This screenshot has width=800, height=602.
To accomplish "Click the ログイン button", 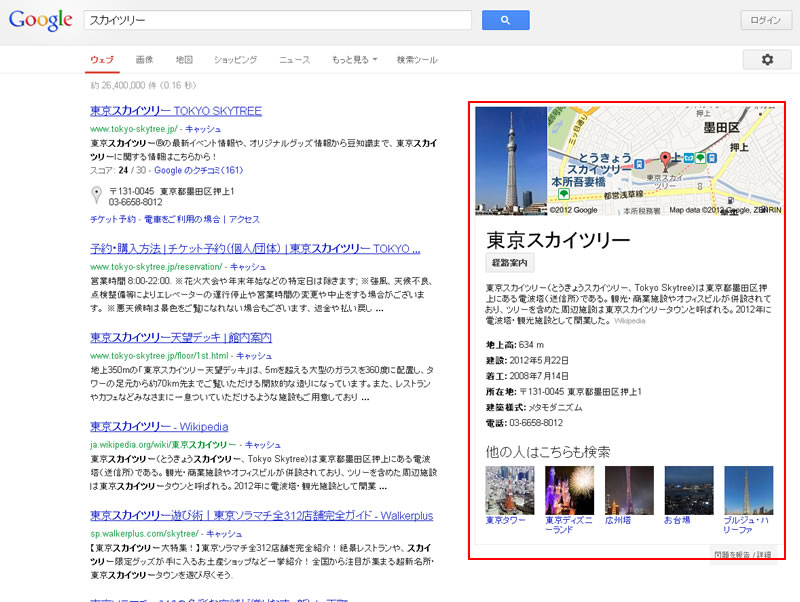I will click(x=765, y=20).
